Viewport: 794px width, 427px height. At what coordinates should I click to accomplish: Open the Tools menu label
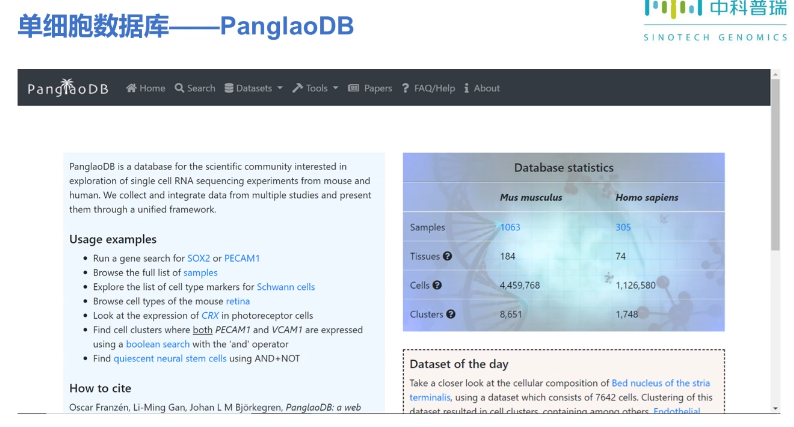(316, 88)
